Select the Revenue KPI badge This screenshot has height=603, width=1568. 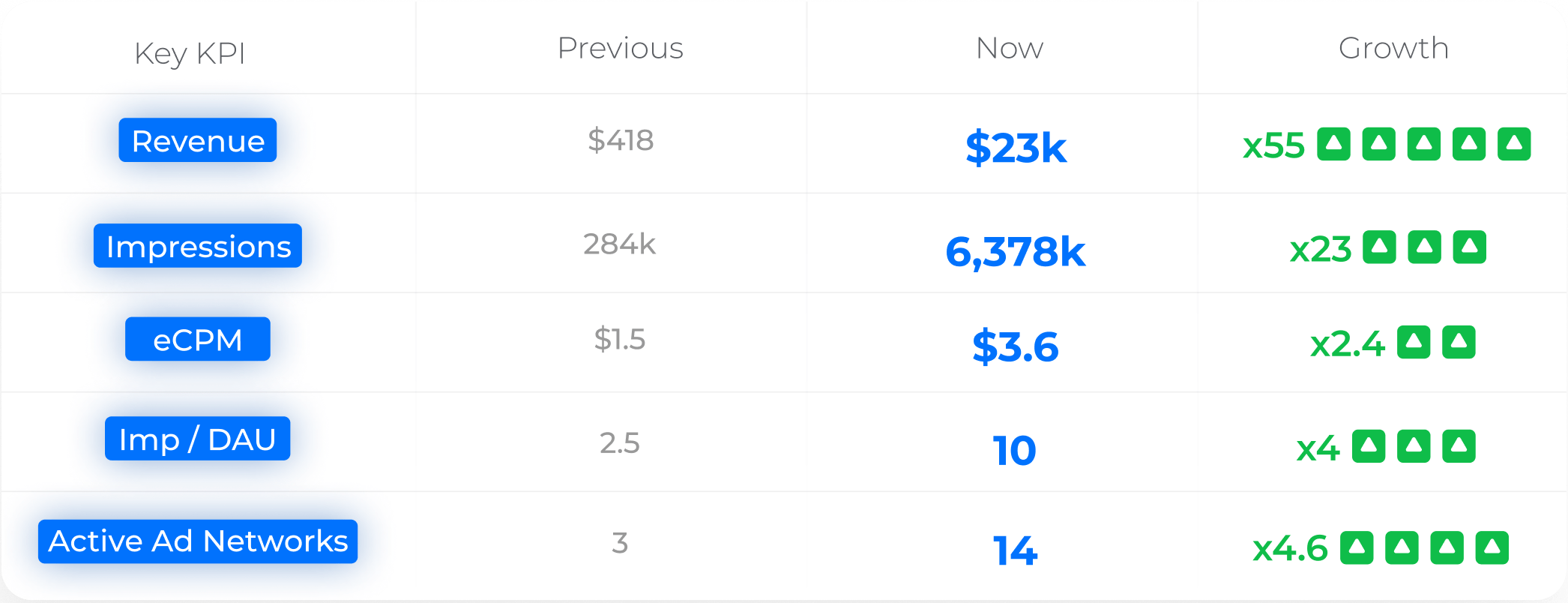198,140
